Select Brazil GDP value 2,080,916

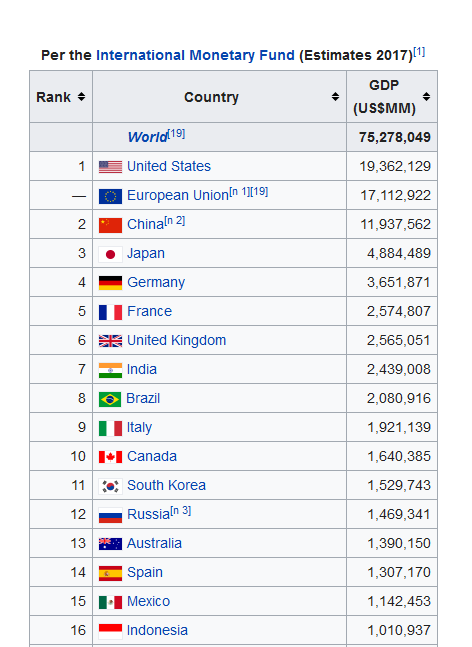point(399,398)
